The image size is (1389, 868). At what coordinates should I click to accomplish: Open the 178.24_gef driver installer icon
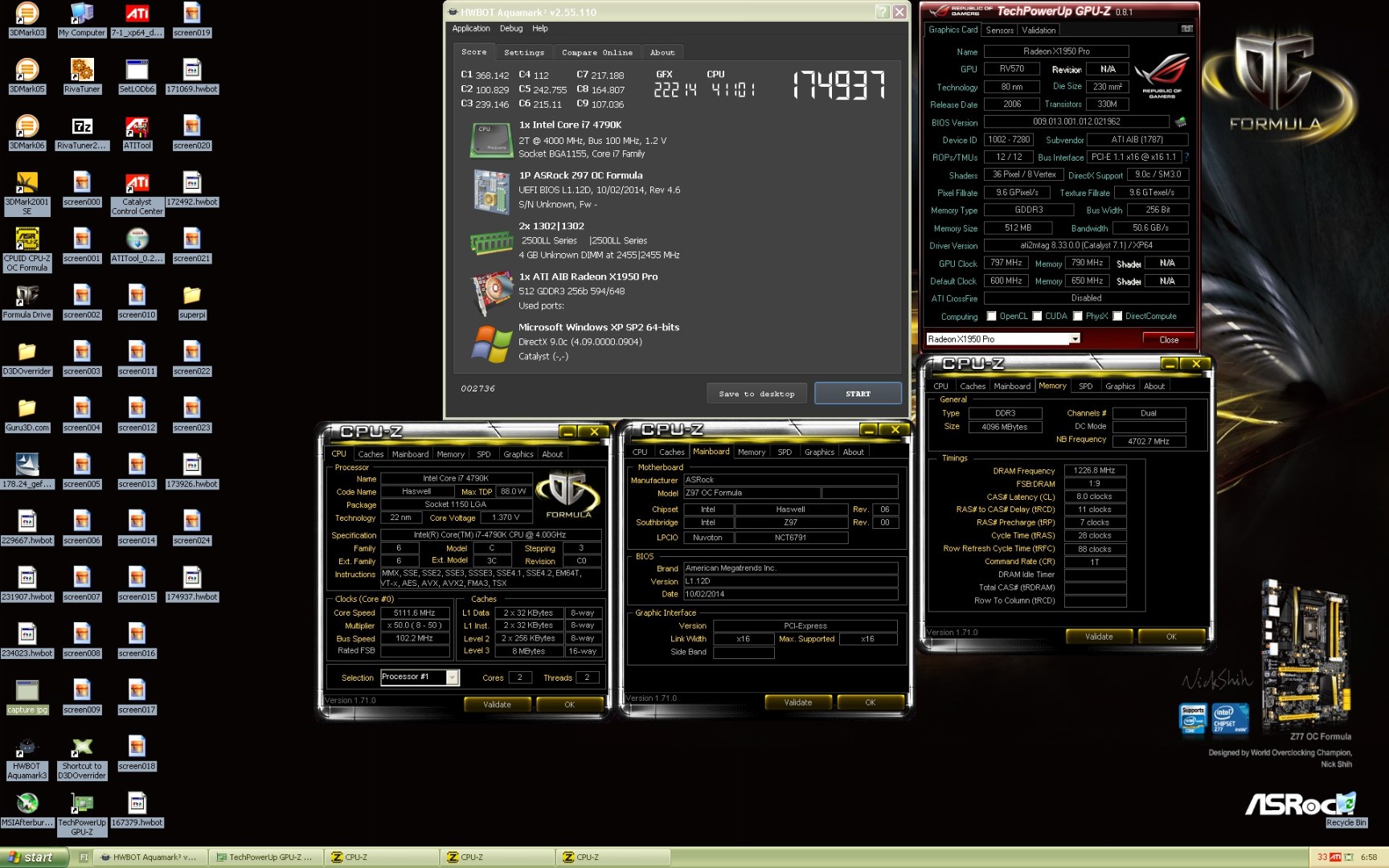click(x=27, y=471)
